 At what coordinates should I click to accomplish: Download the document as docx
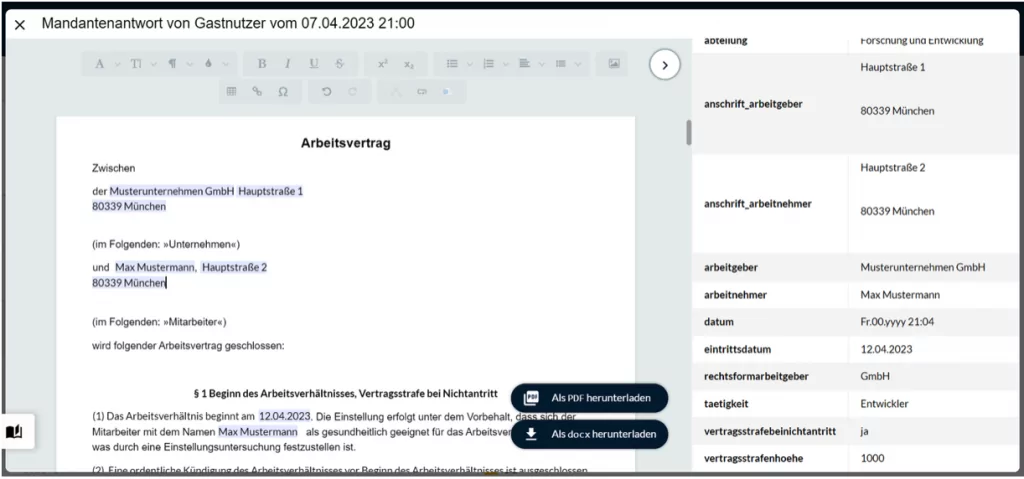tap(589, 434)
